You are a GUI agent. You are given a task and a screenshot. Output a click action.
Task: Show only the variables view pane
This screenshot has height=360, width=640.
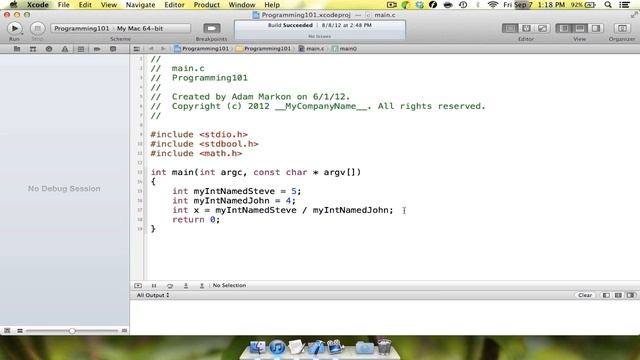click(606, 295)
